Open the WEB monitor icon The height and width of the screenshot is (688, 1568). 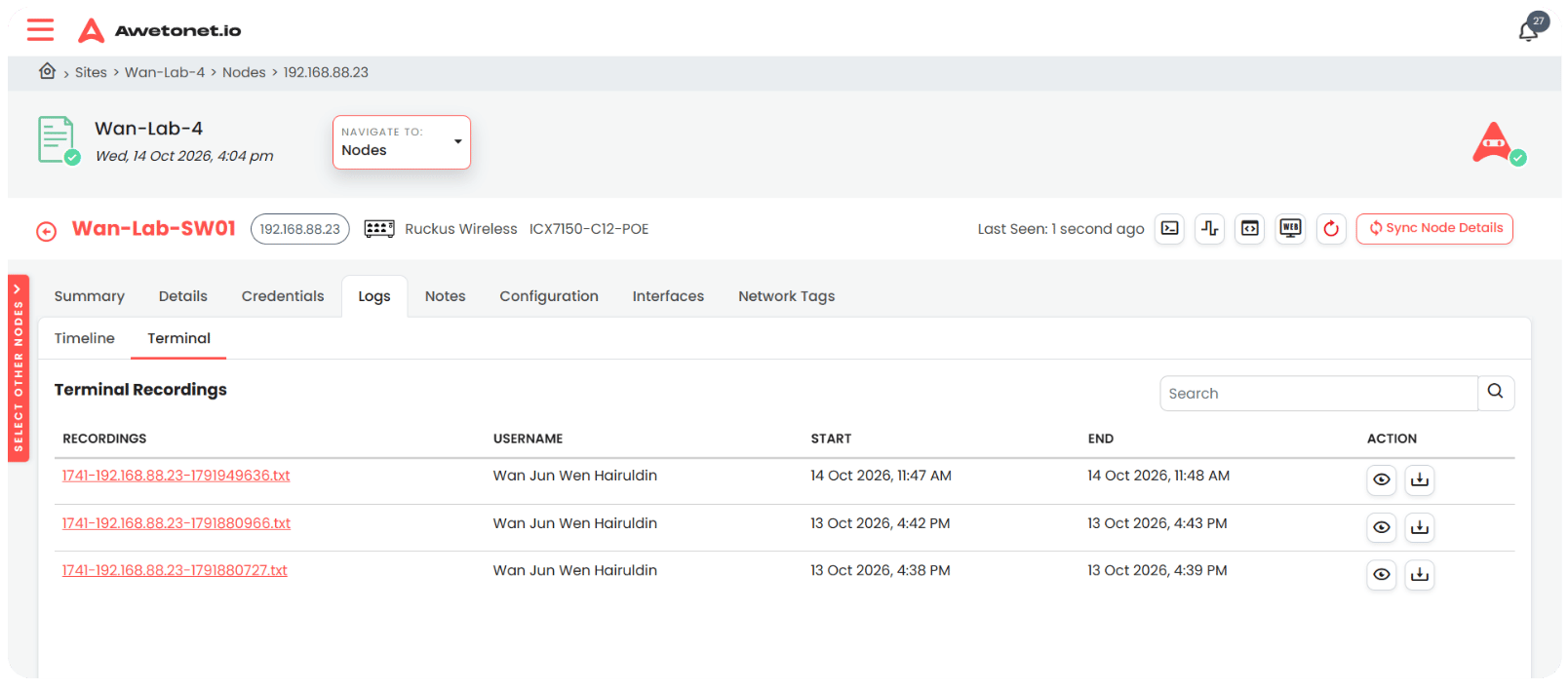[x=1291, y=229]
